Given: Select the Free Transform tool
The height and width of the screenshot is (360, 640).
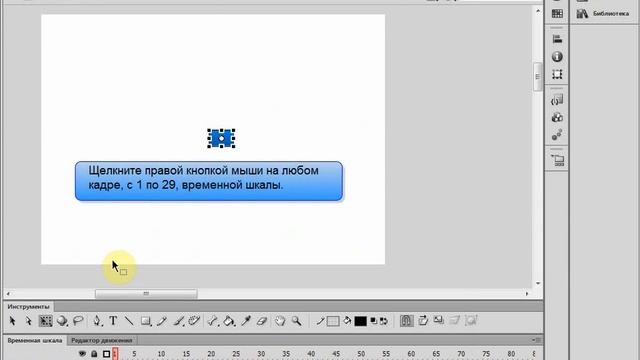Looking at the screenshot, I should tap(45, 321).
